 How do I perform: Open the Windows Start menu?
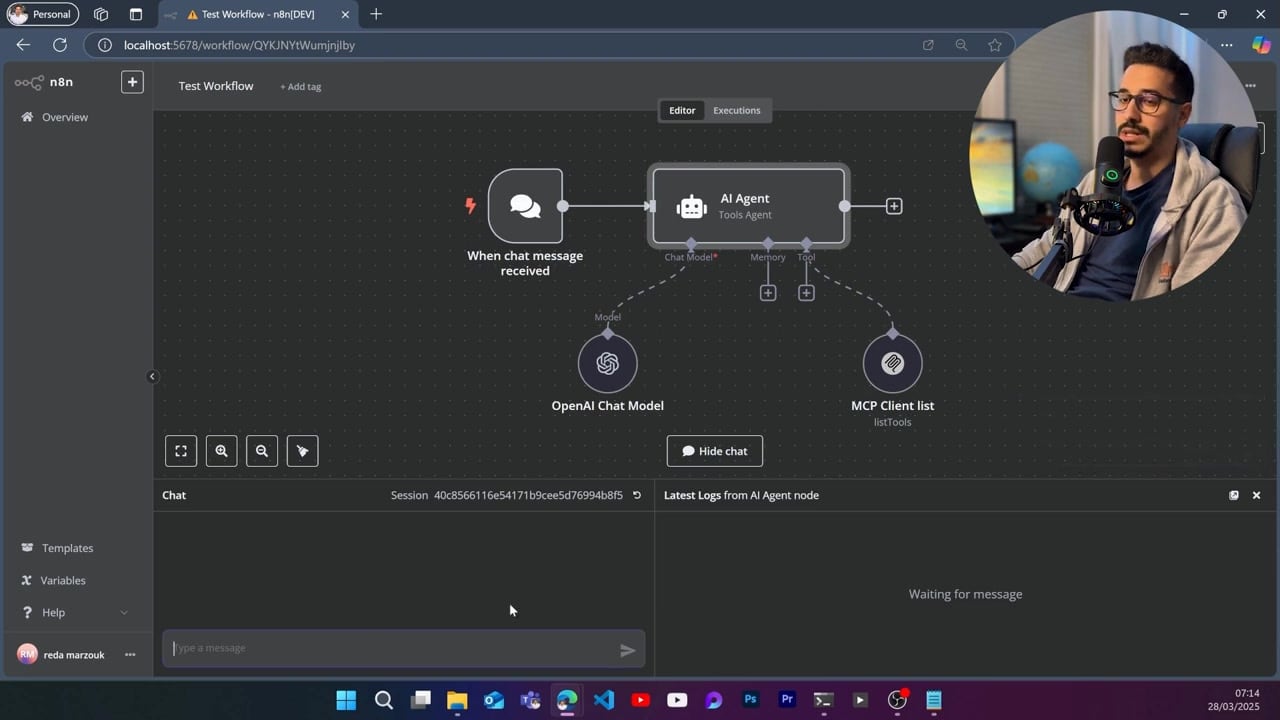click(346, 700)
